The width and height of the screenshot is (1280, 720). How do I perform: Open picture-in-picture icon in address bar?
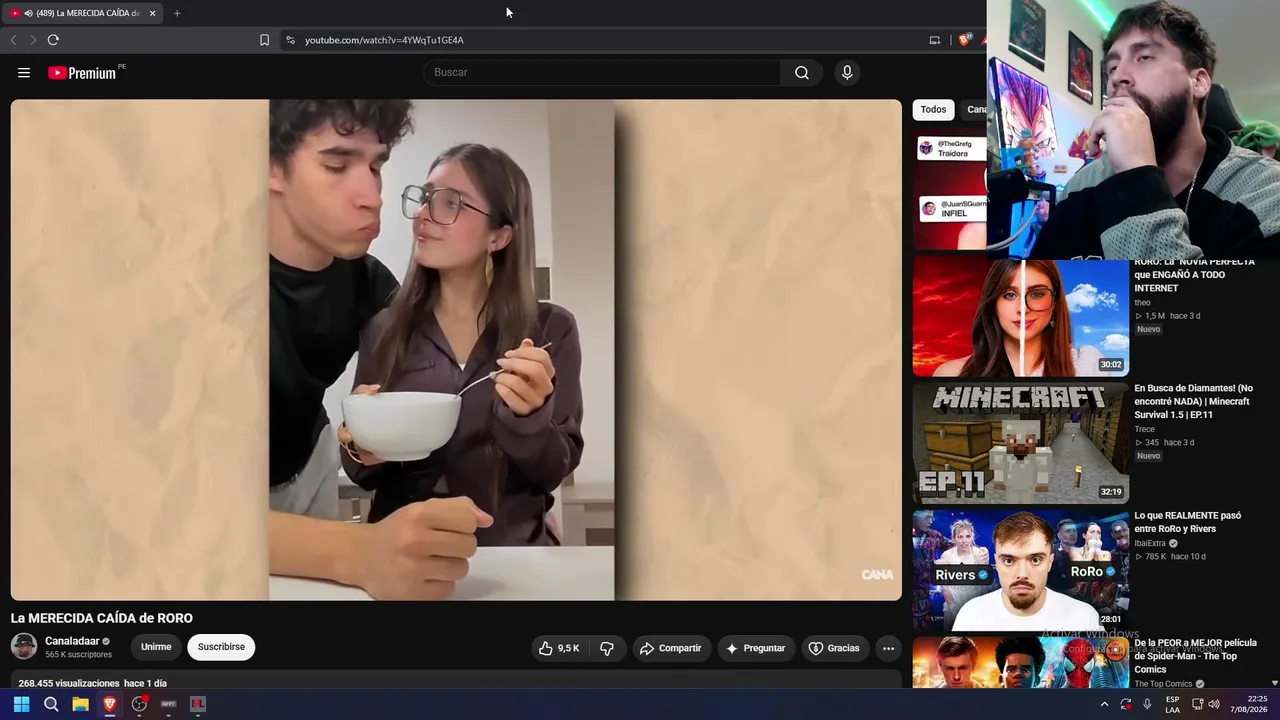[935, 40]
